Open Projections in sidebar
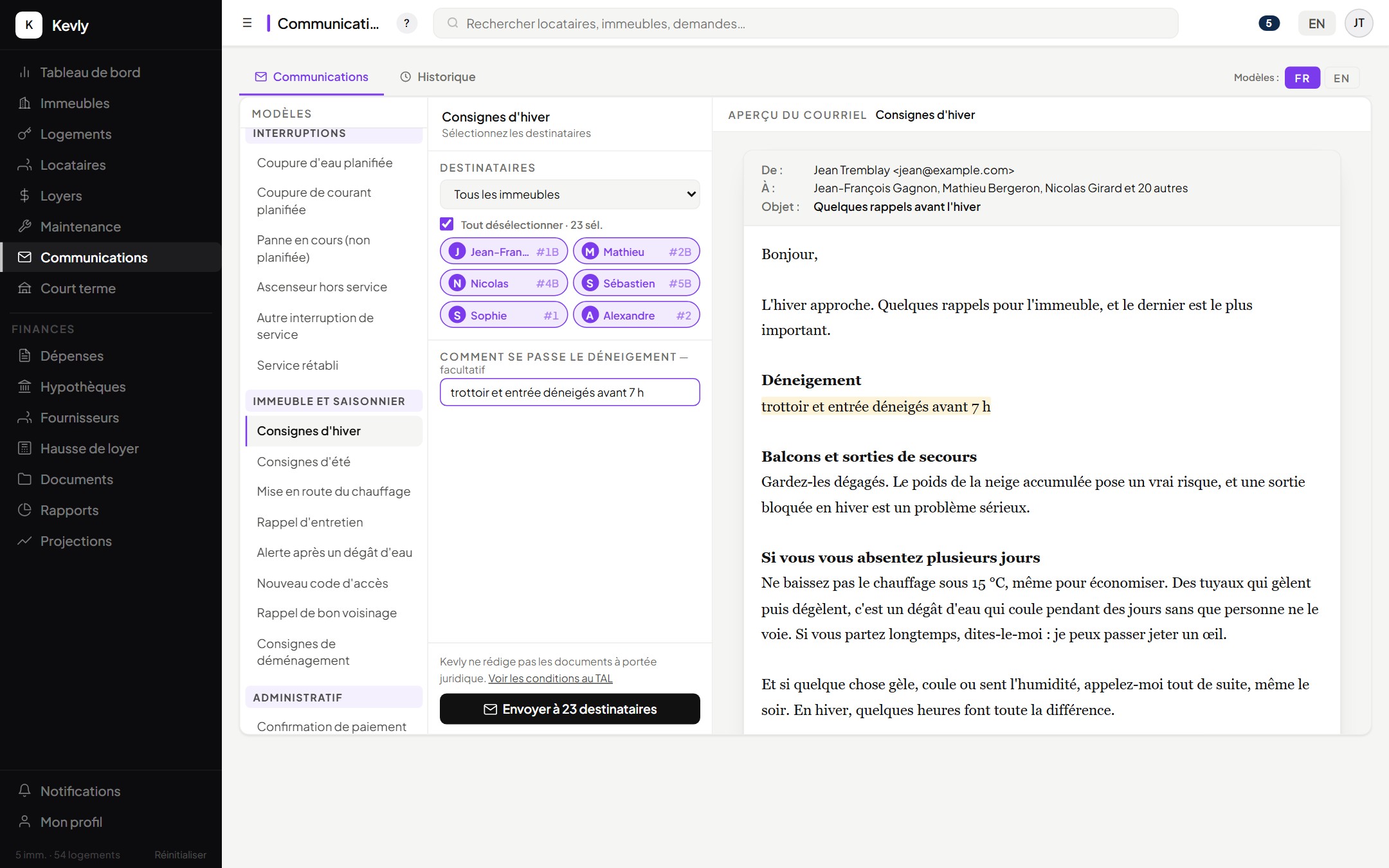The height and width of the screenshot is (868, 1389). [111, 541]
